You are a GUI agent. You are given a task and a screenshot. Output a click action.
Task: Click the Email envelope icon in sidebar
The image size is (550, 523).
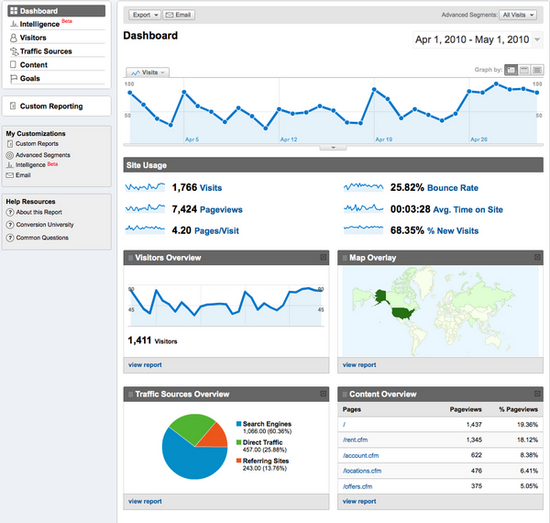pos(10,175)
